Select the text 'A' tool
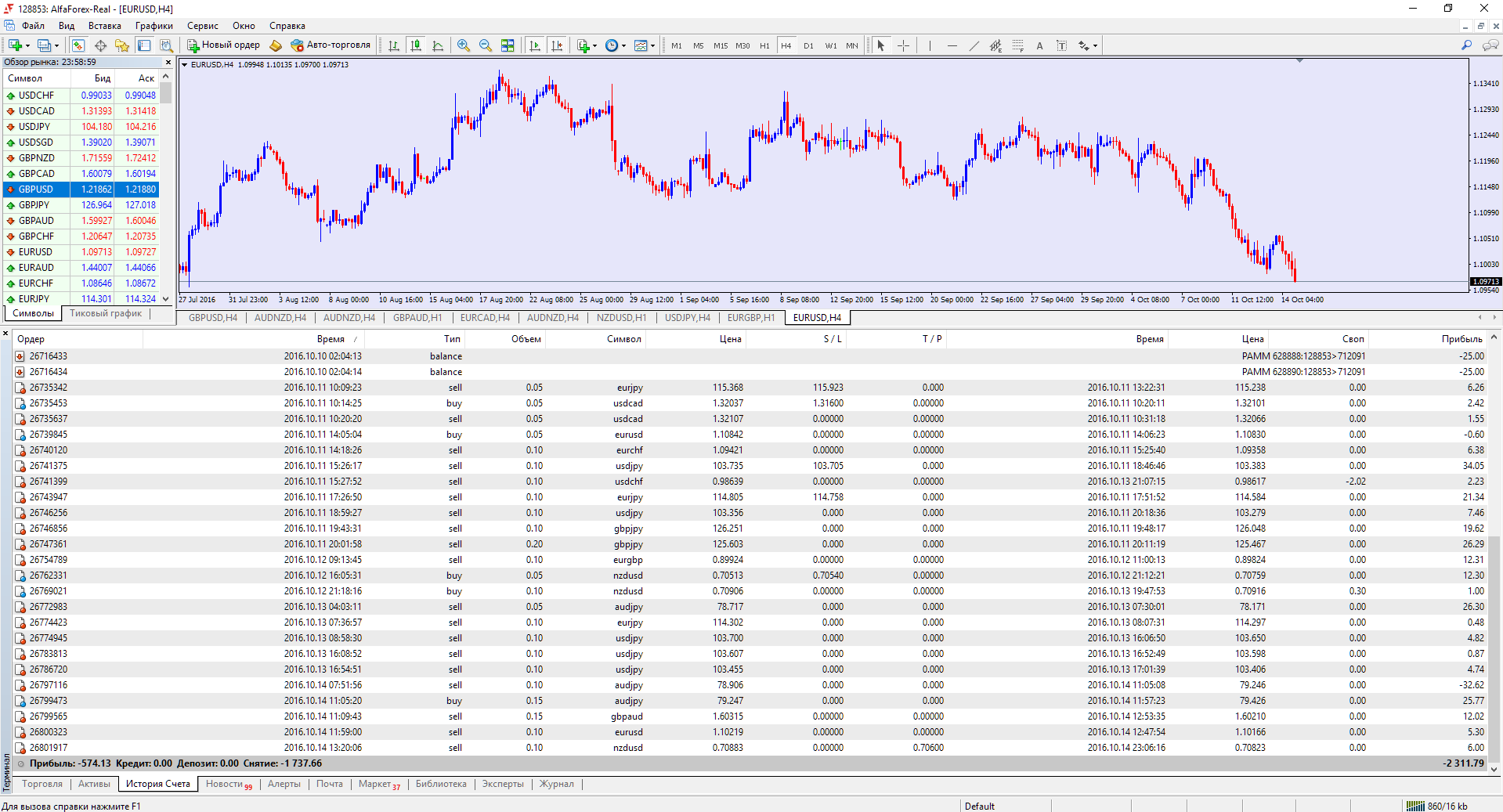Image resolution: width=1503 pixels, height=812 pixels. pyautogui.click(x=1039, y=45)
